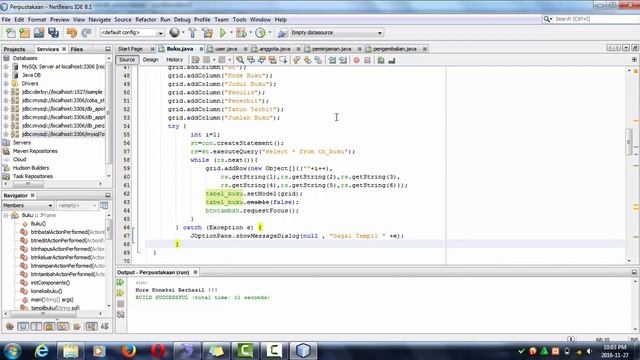Toggle Show Inherited Members filter in Navigator
Screen dimensions: 640x360
click(10, 326)
